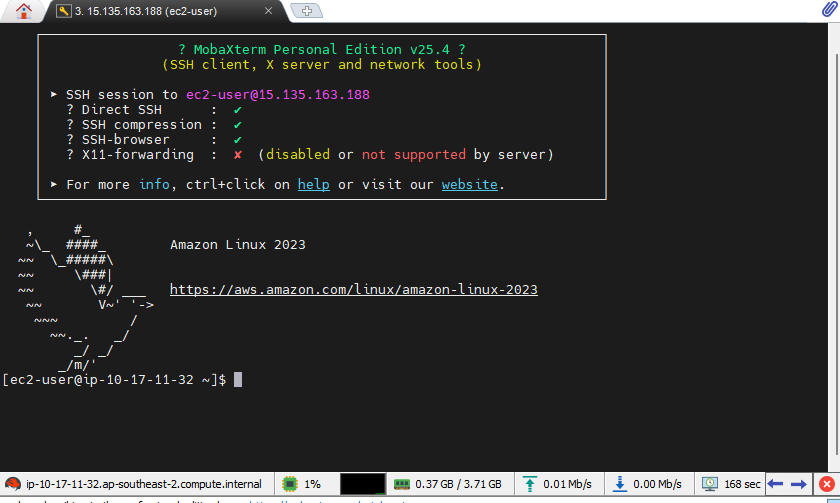
Task: Click the red X next to X11-forwarding
Action: (x=237, y=155)
